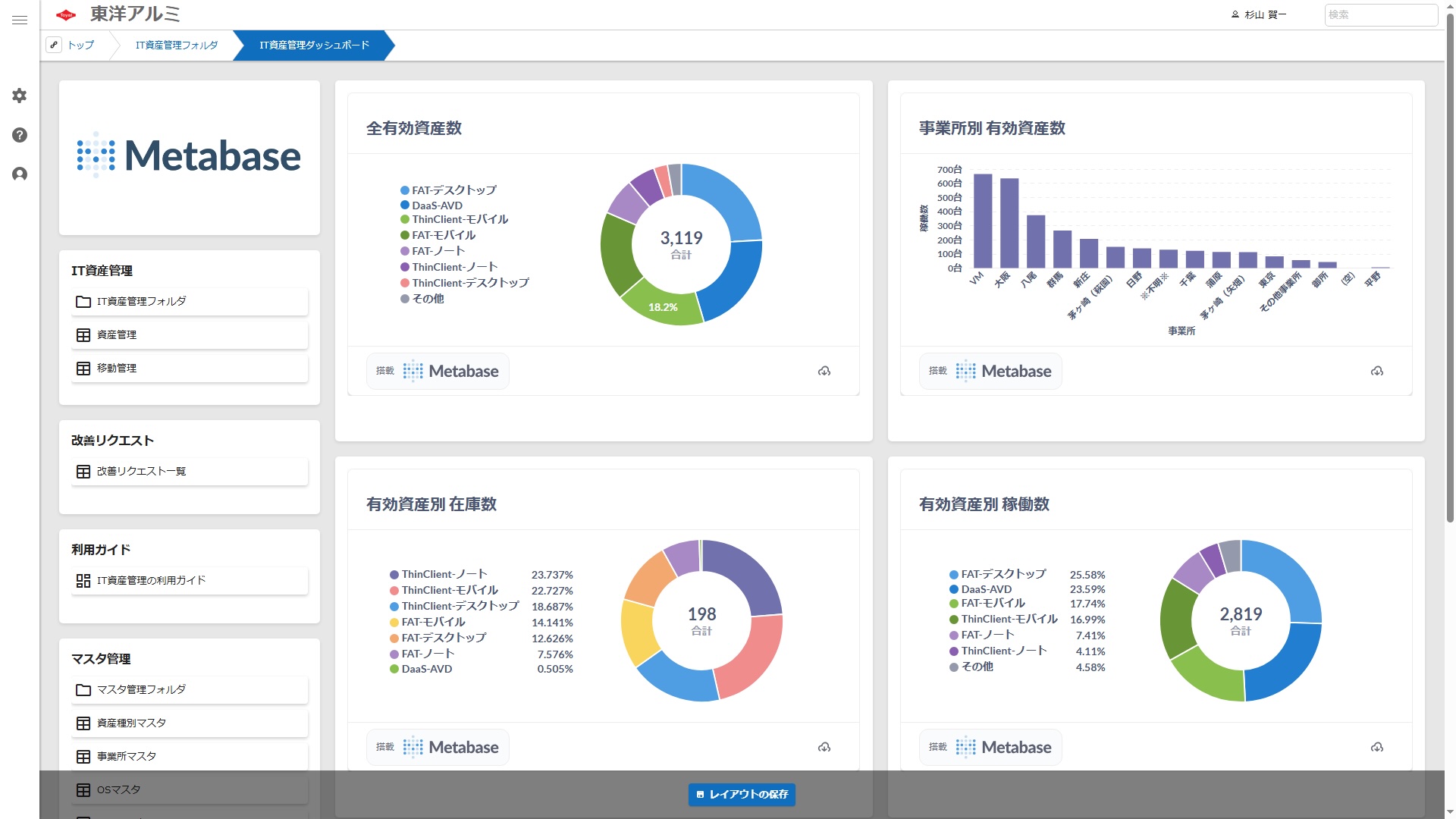Open IT資産管理フォルダ in sidebar
This screenshot has width=1456, height=819.
click(x=190, y=301)
